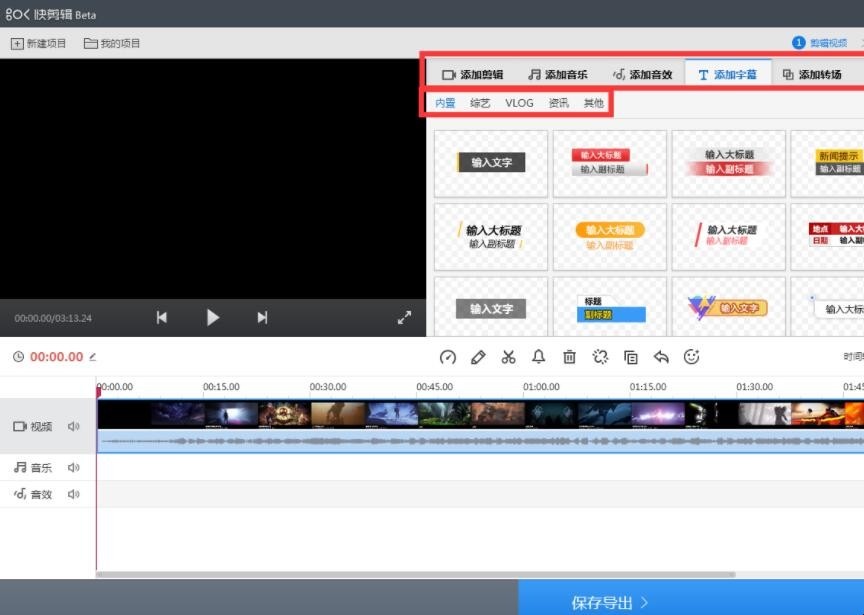Expand the preview to fullscreen
864x615 pixels.
pyautogui.click(x=404, y=318)
